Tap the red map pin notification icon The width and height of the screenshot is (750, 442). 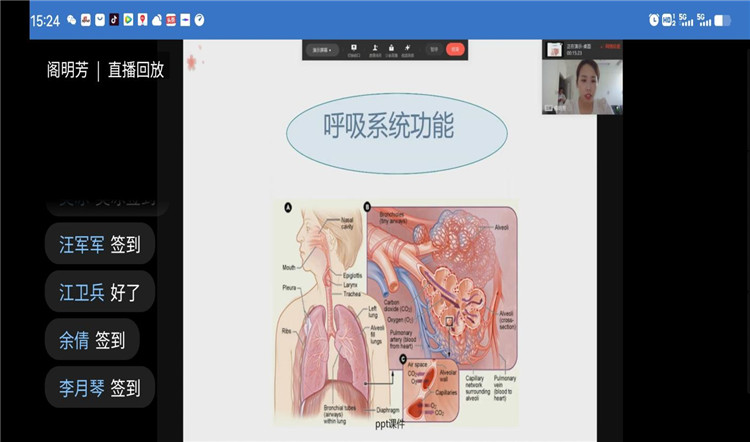coord(142,20)
